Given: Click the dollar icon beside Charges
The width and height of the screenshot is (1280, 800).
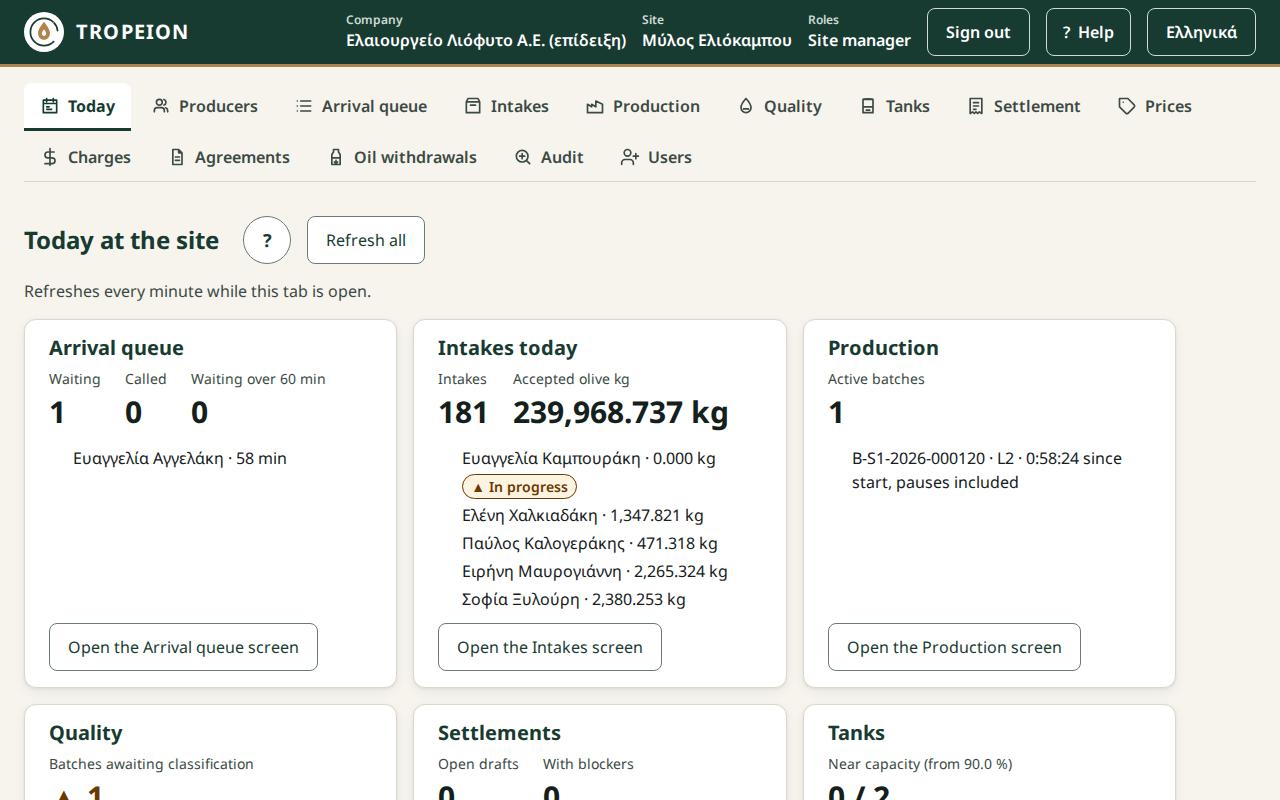Looking at the screenshot, I should 50,157.
